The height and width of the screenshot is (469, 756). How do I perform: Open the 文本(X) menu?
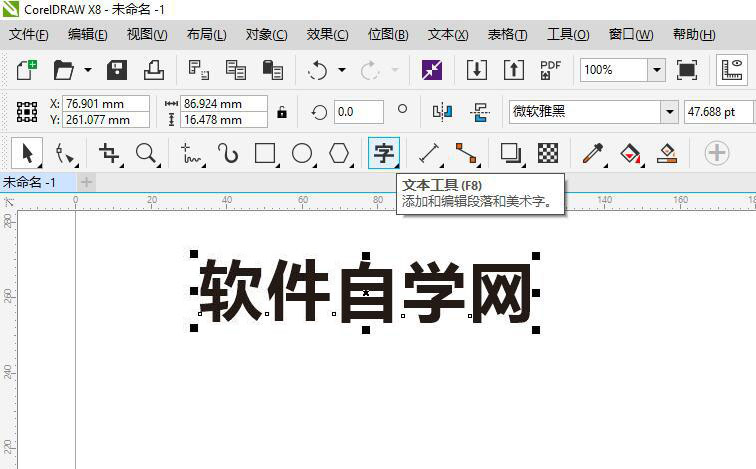(447, 35)
